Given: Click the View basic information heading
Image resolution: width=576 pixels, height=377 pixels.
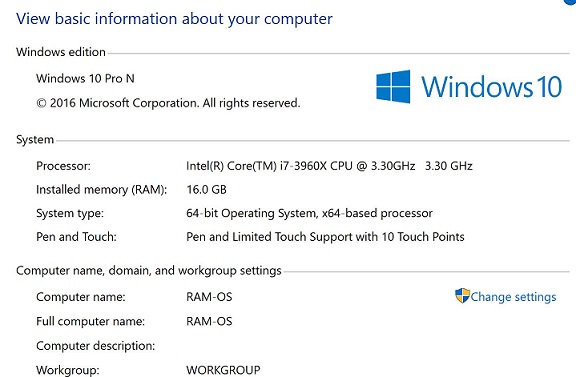Looking at the screenshot, I should (174, 19).
